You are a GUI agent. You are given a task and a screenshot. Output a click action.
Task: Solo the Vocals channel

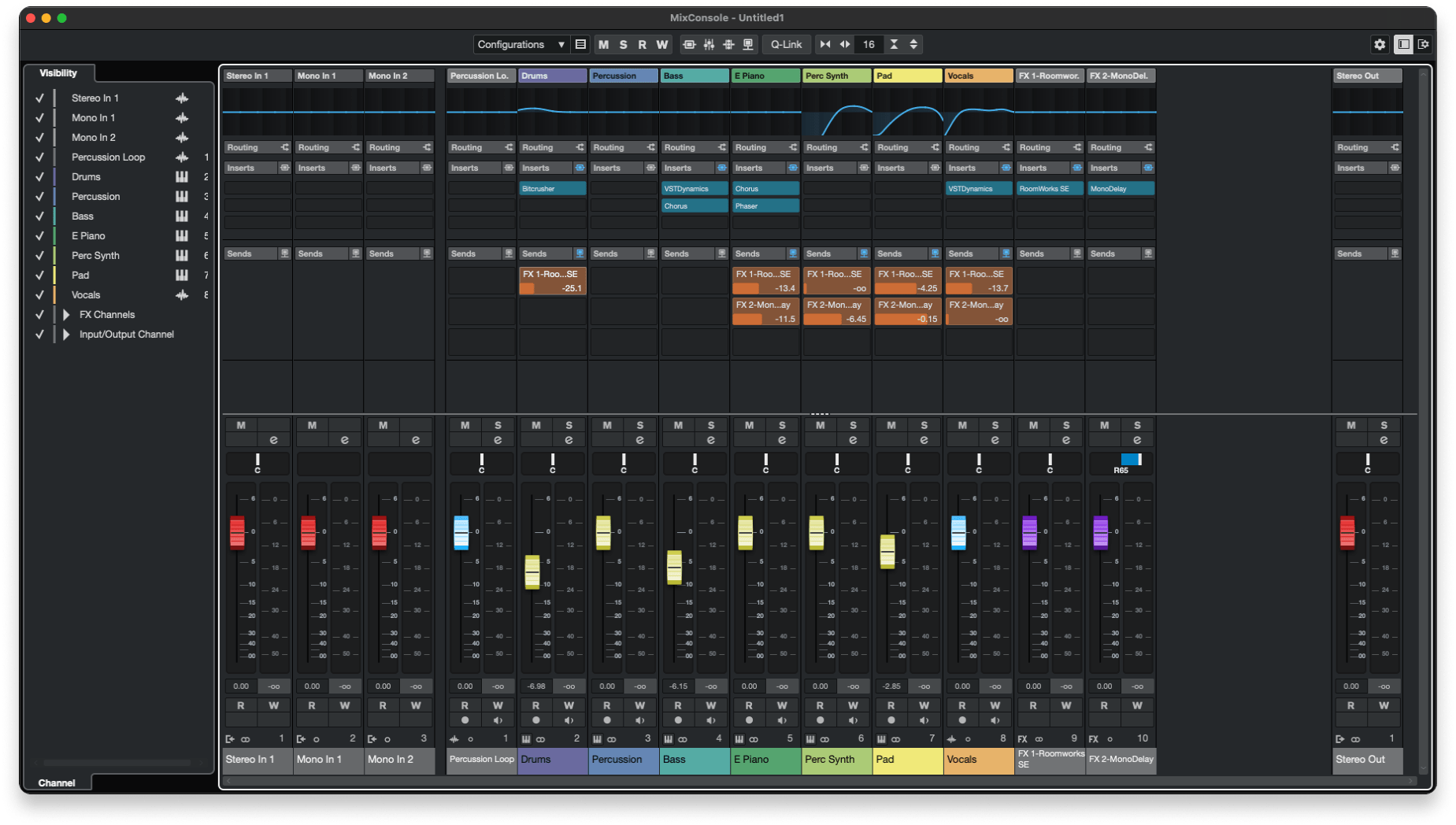pos(995,426)
